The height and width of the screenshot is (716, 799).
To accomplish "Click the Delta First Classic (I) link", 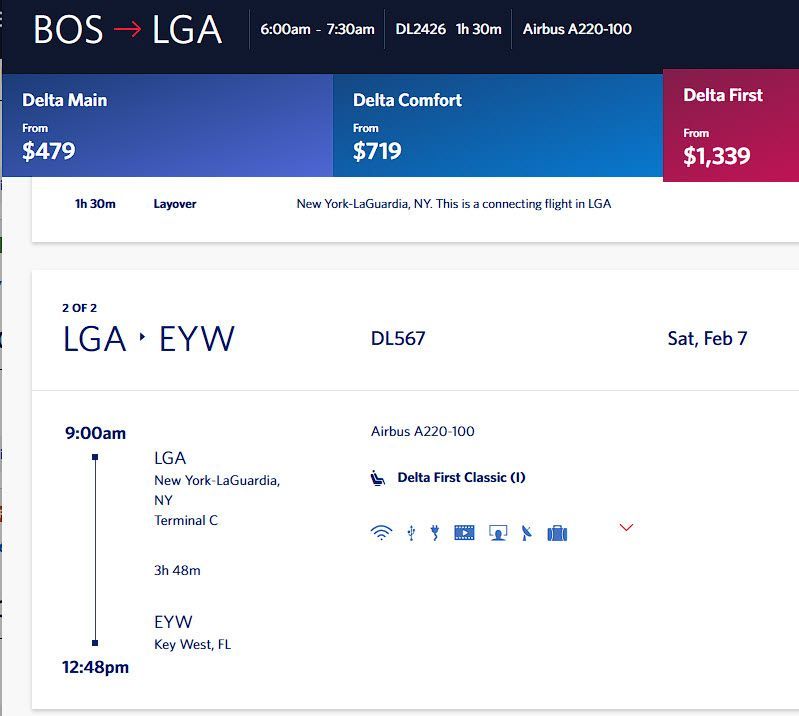I will (461, 478).
